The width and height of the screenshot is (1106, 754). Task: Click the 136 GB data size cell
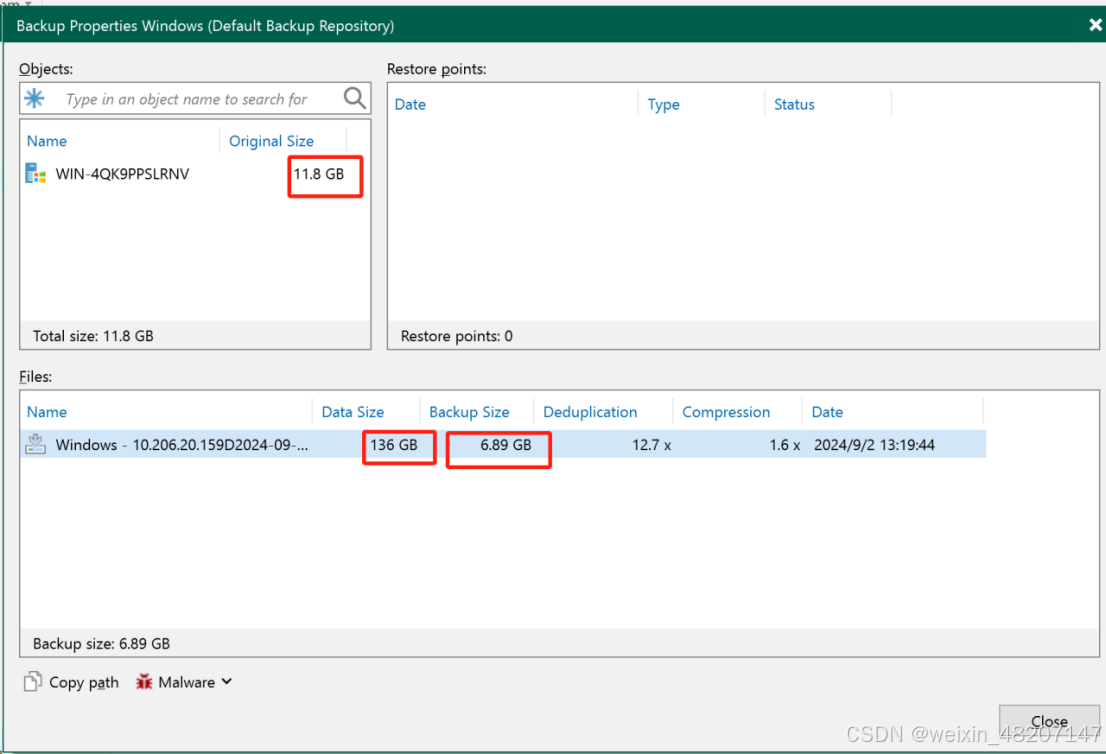(x=394, y=445)
